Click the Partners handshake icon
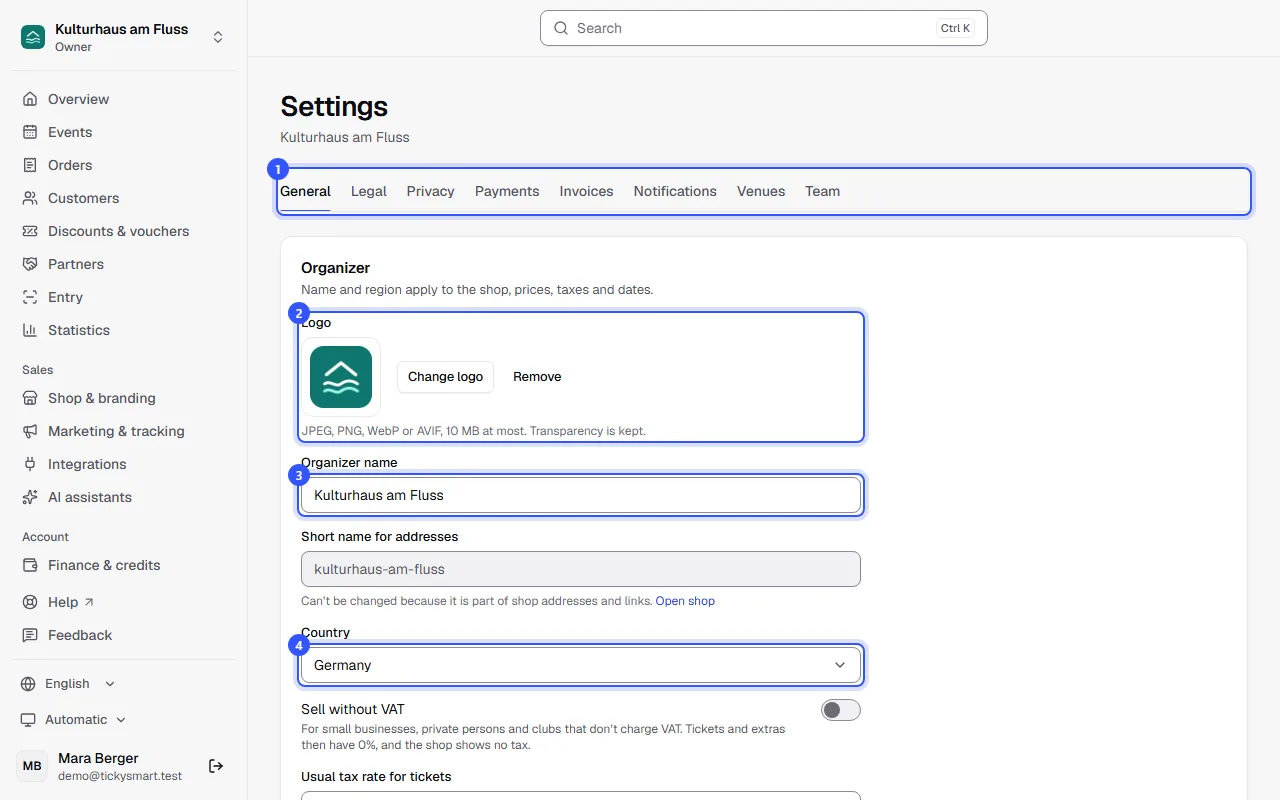This screenshot has height=800, width=1280. (x=30, y=264)
